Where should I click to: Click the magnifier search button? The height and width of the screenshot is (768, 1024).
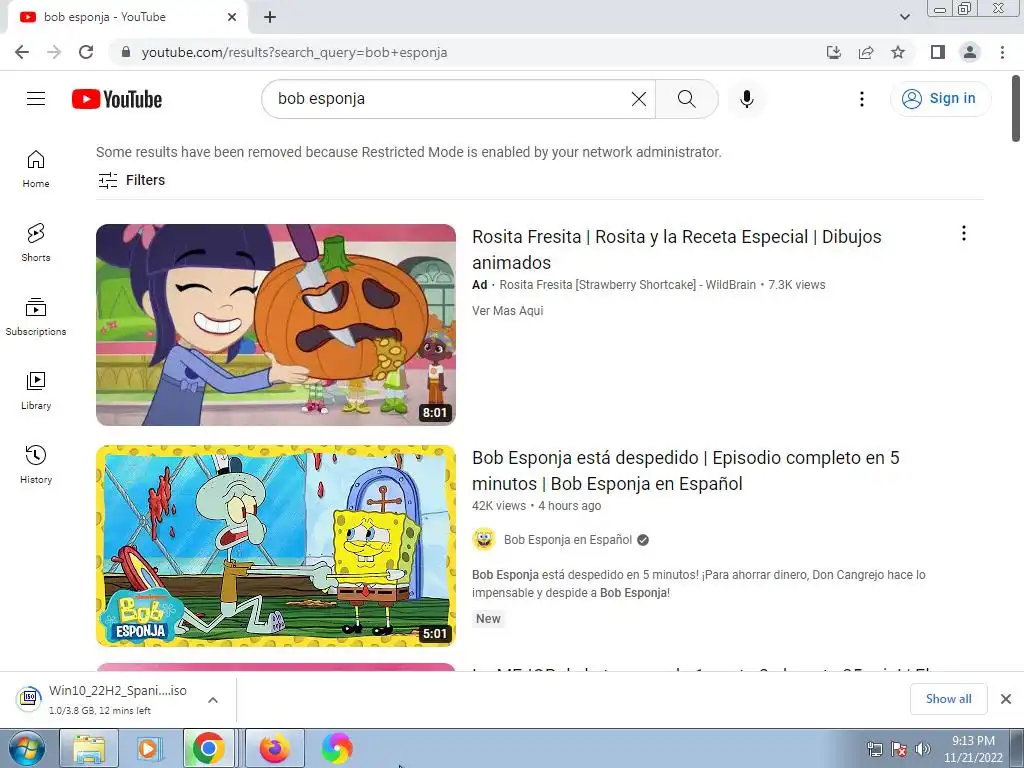[686, 99]
